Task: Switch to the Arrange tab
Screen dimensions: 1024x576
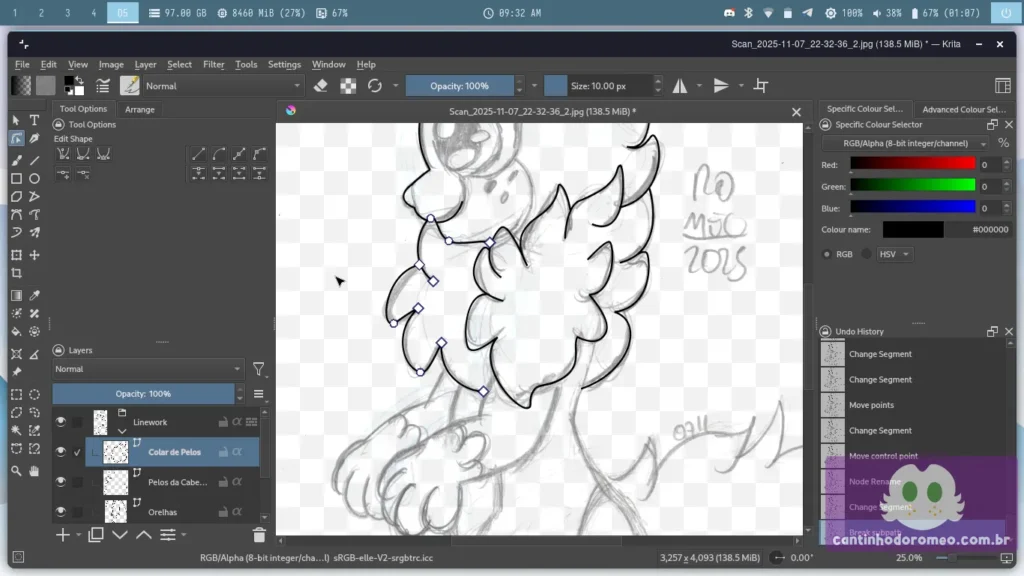Action: point(140,109)
